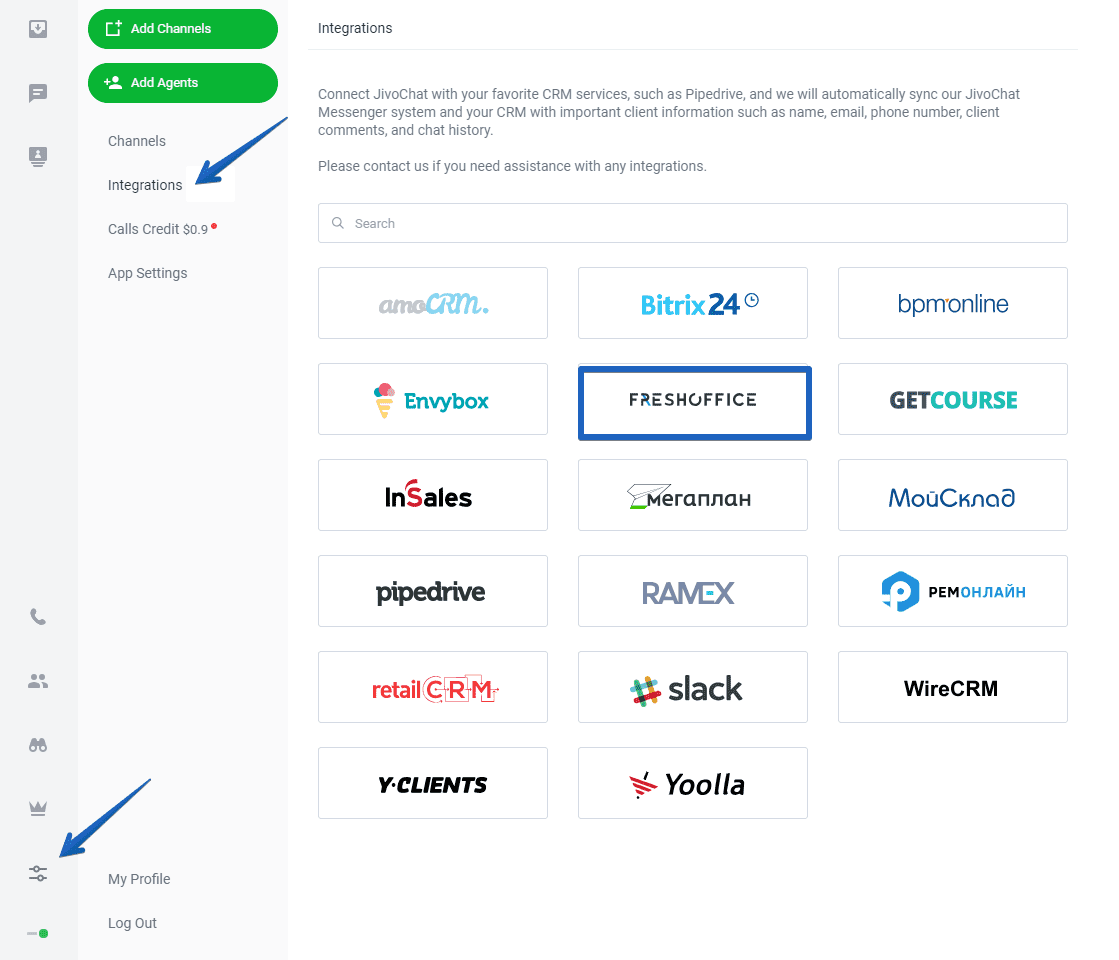Click the Add Agents button
The image size is (1119, 960).
183,83
